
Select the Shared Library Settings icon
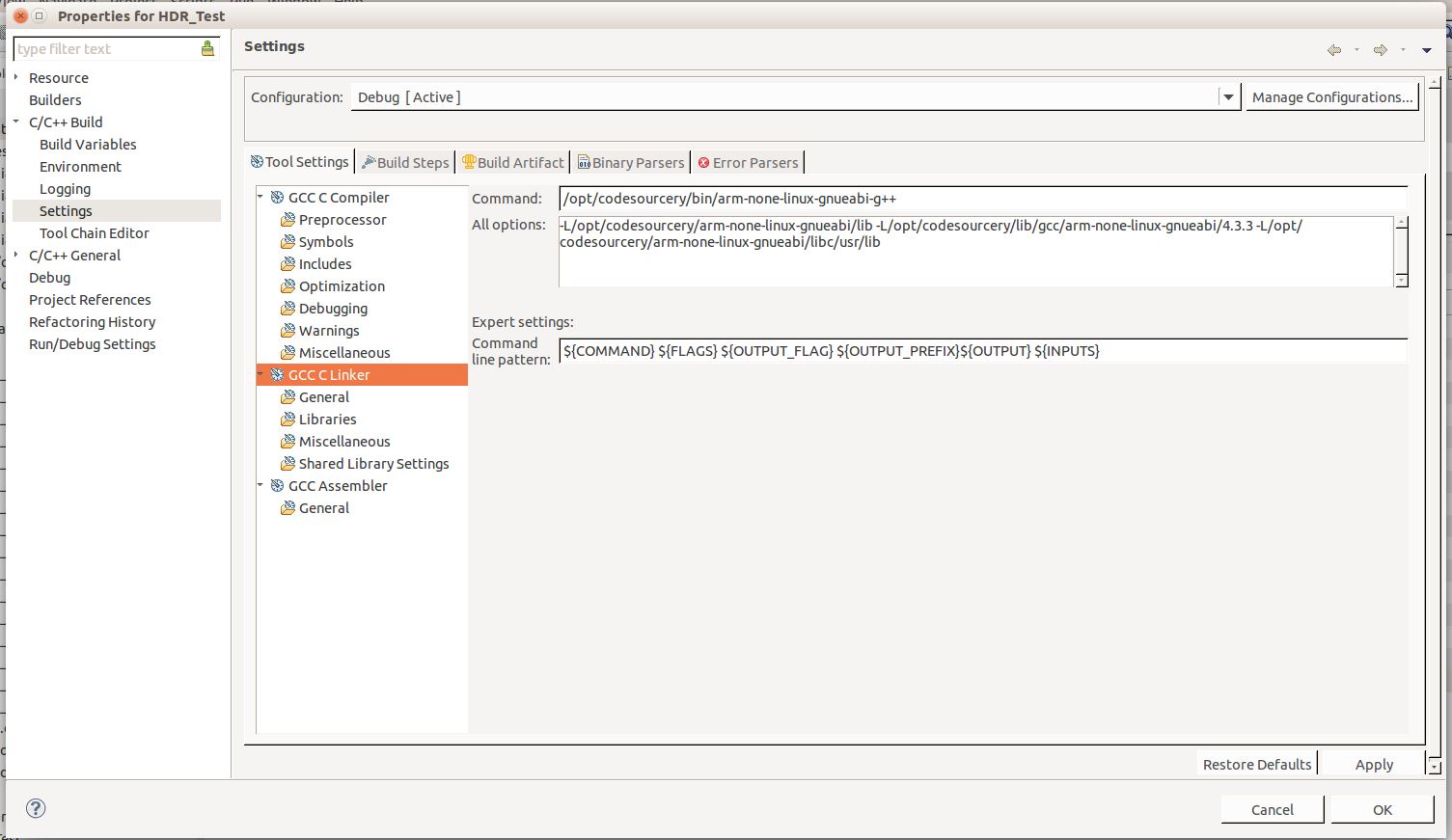288,463
